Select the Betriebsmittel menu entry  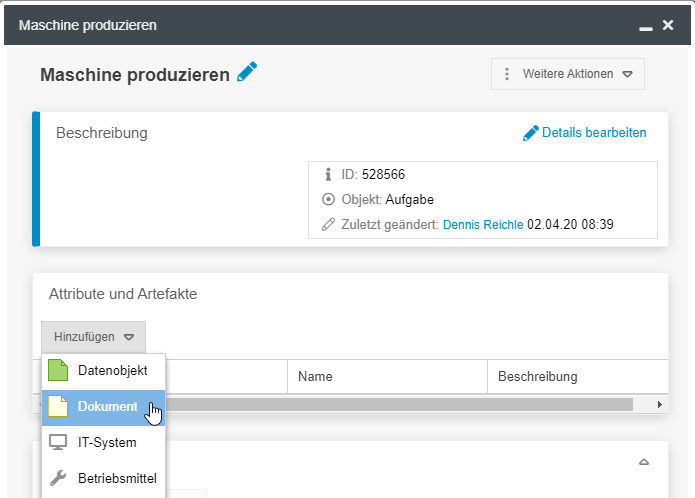tap(117, 478)
